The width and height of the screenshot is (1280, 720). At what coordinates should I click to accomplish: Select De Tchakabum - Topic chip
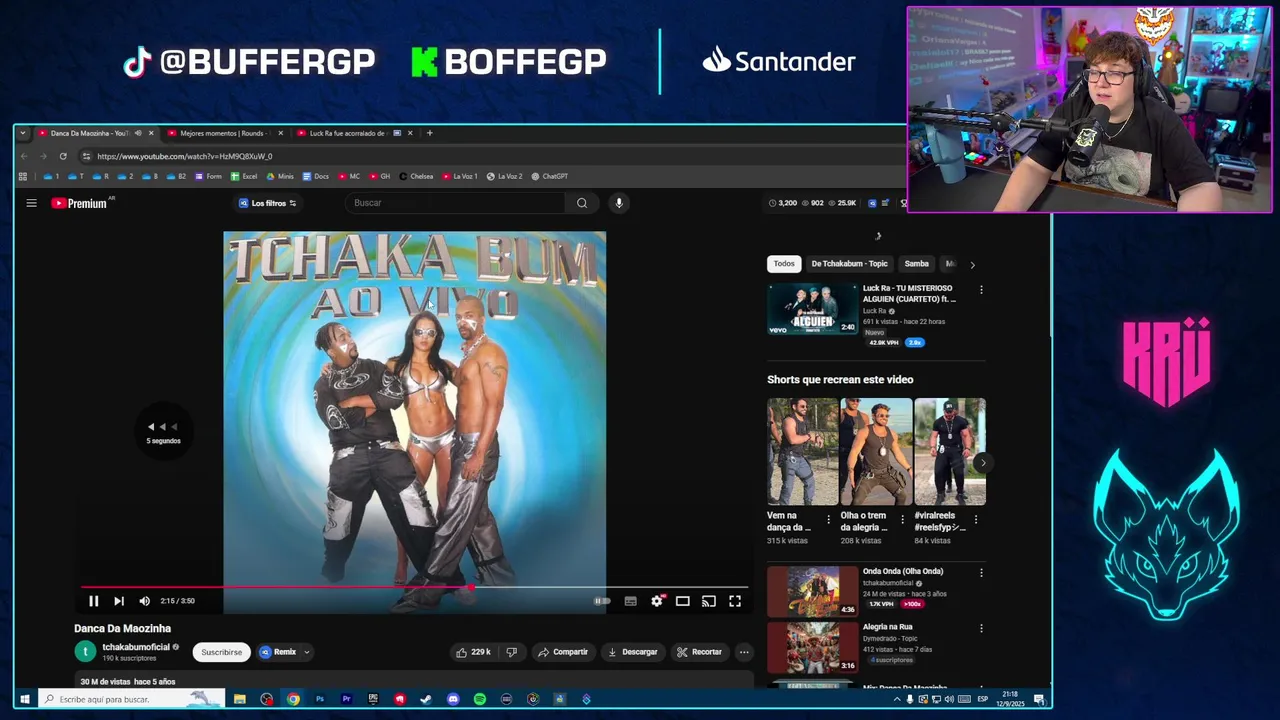[849, 264]
